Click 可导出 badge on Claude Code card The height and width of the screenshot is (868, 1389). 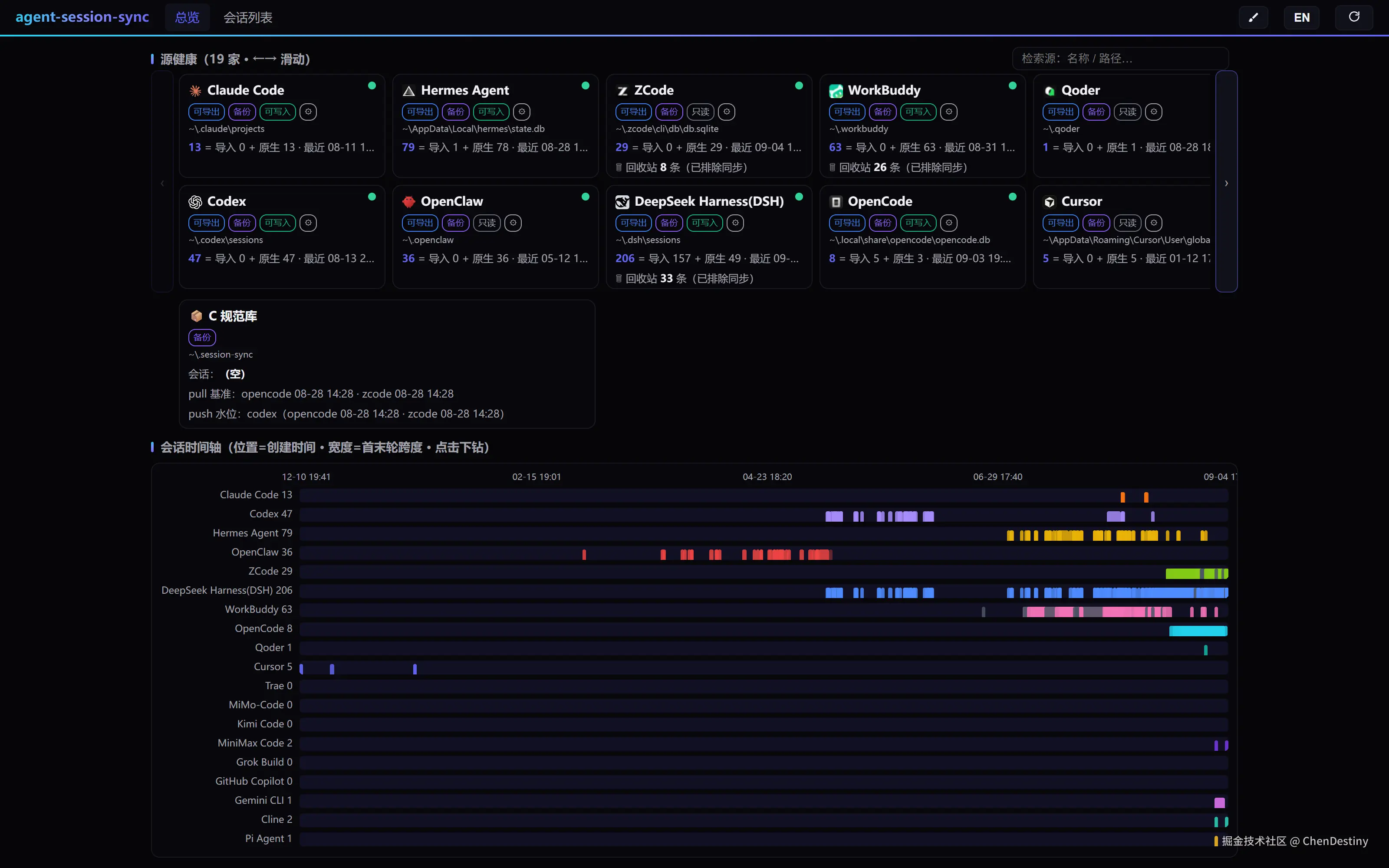pos(207,112)
